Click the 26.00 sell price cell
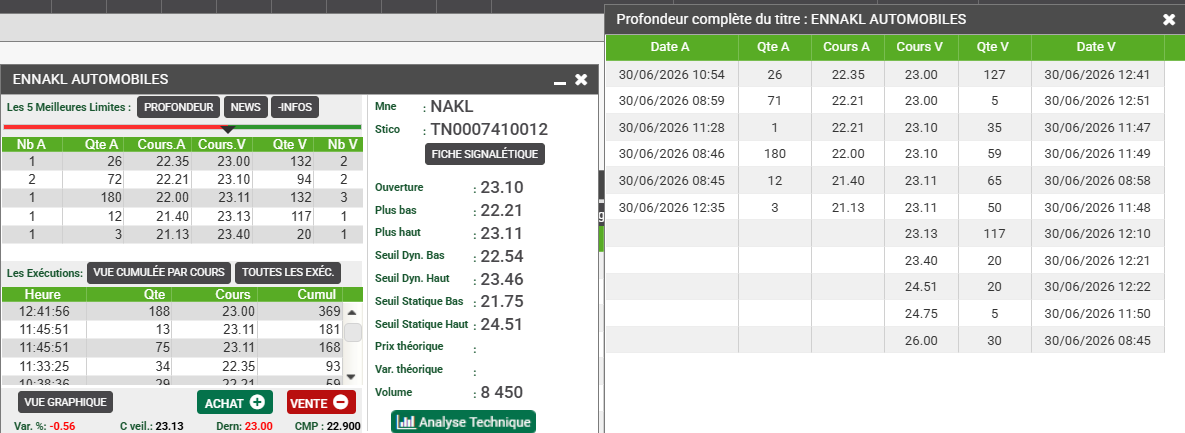Viewport: 1185px width, 433px height. (920, 340)
